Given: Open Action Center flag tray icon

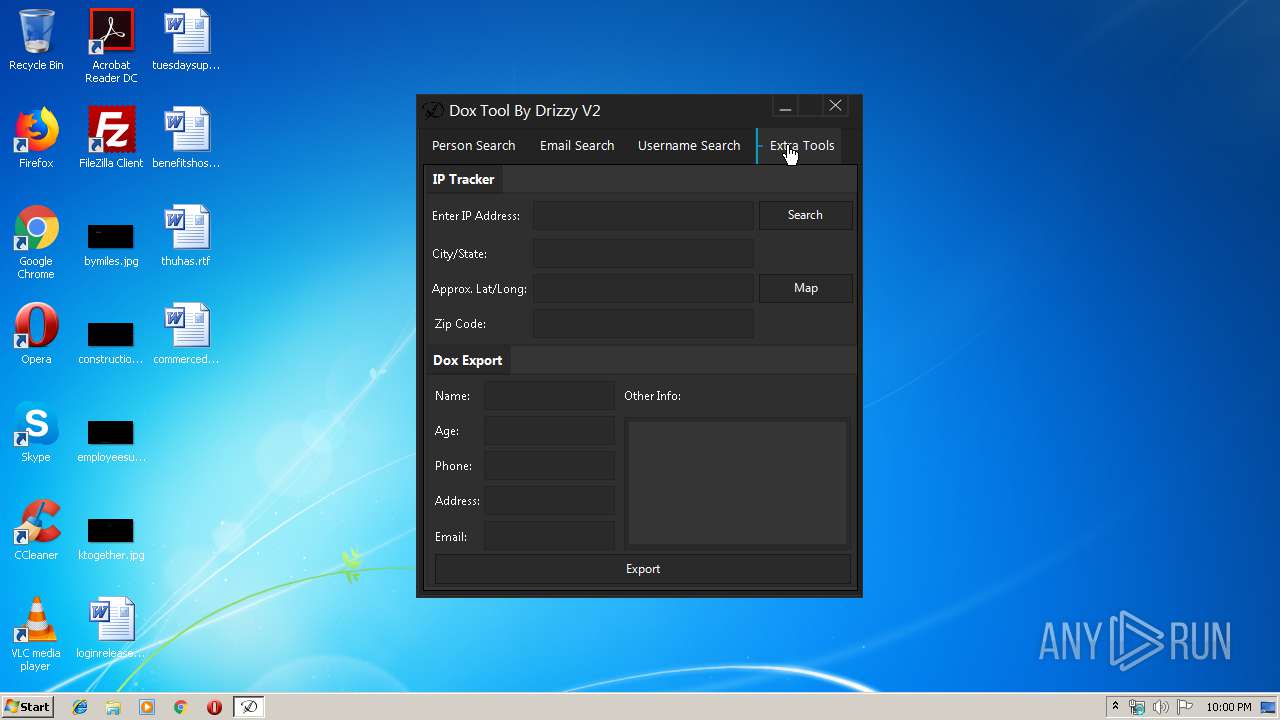Looking at the screenshot, I should [1184, 707].
